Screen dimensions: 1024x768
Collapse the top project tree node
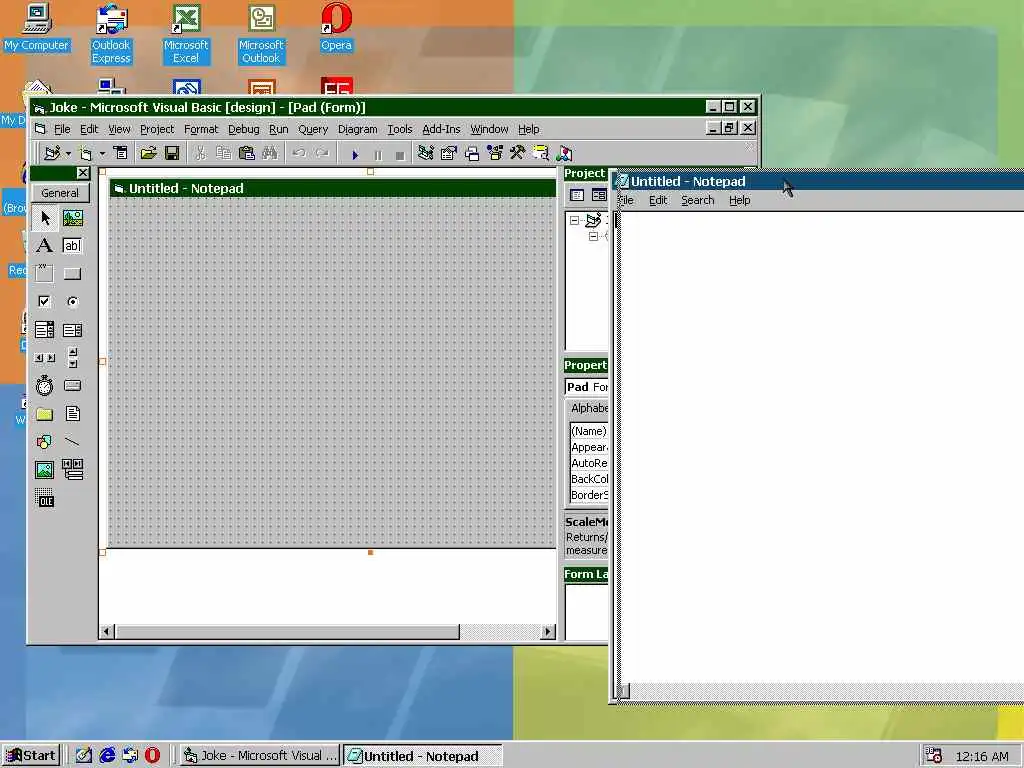(575, 221)
